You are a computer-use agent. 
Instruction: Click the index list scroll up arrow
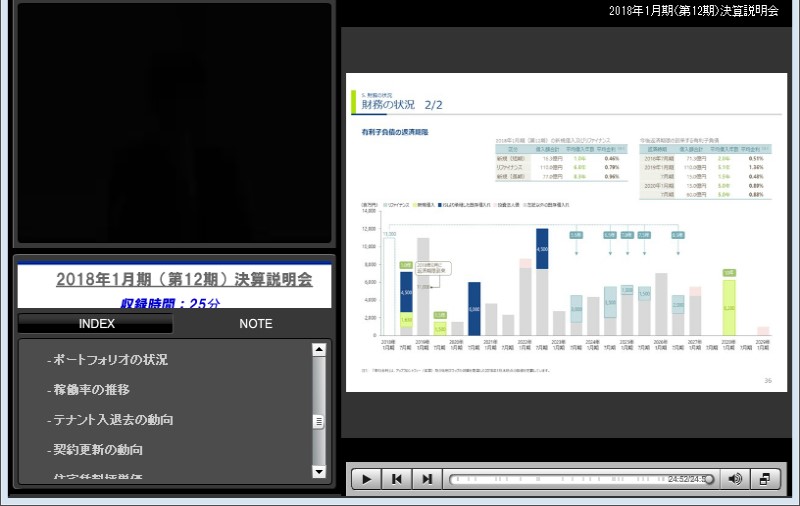pyautogui.click(x=319, y=349)
